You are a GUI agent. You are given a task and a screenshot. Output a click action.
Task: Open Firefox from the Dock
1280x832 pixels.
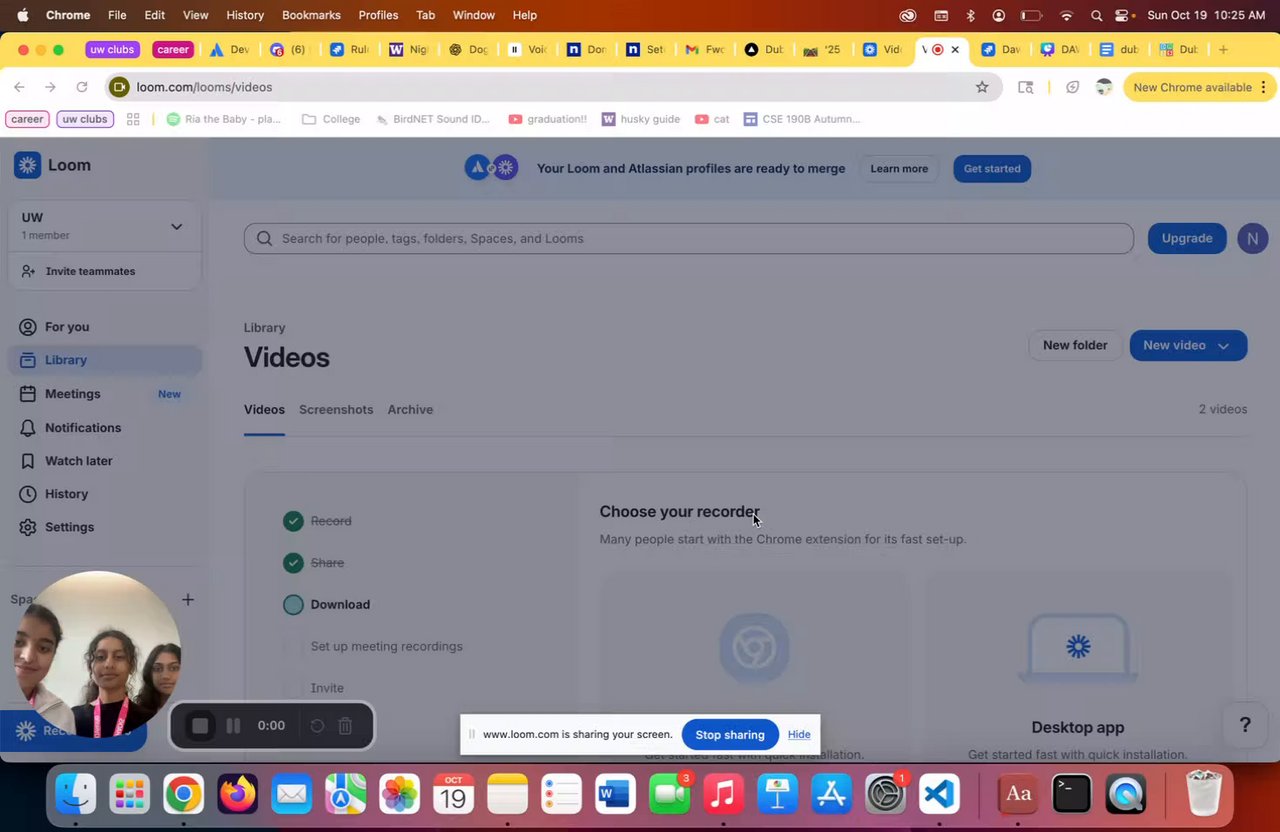(238, 795)
